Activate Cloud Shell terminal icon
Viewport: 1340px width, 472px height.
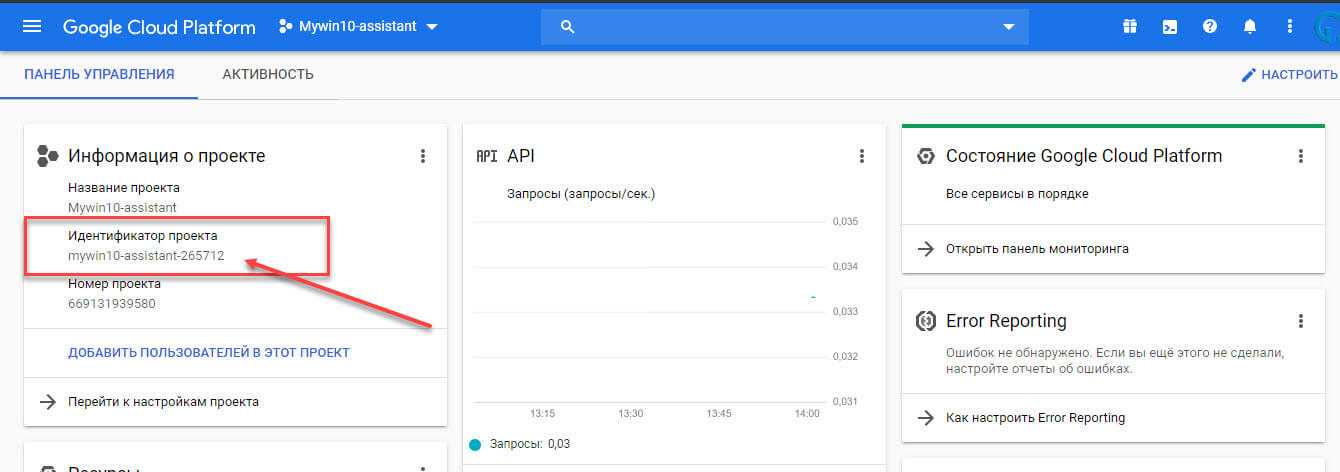(x=1169, y=27)
